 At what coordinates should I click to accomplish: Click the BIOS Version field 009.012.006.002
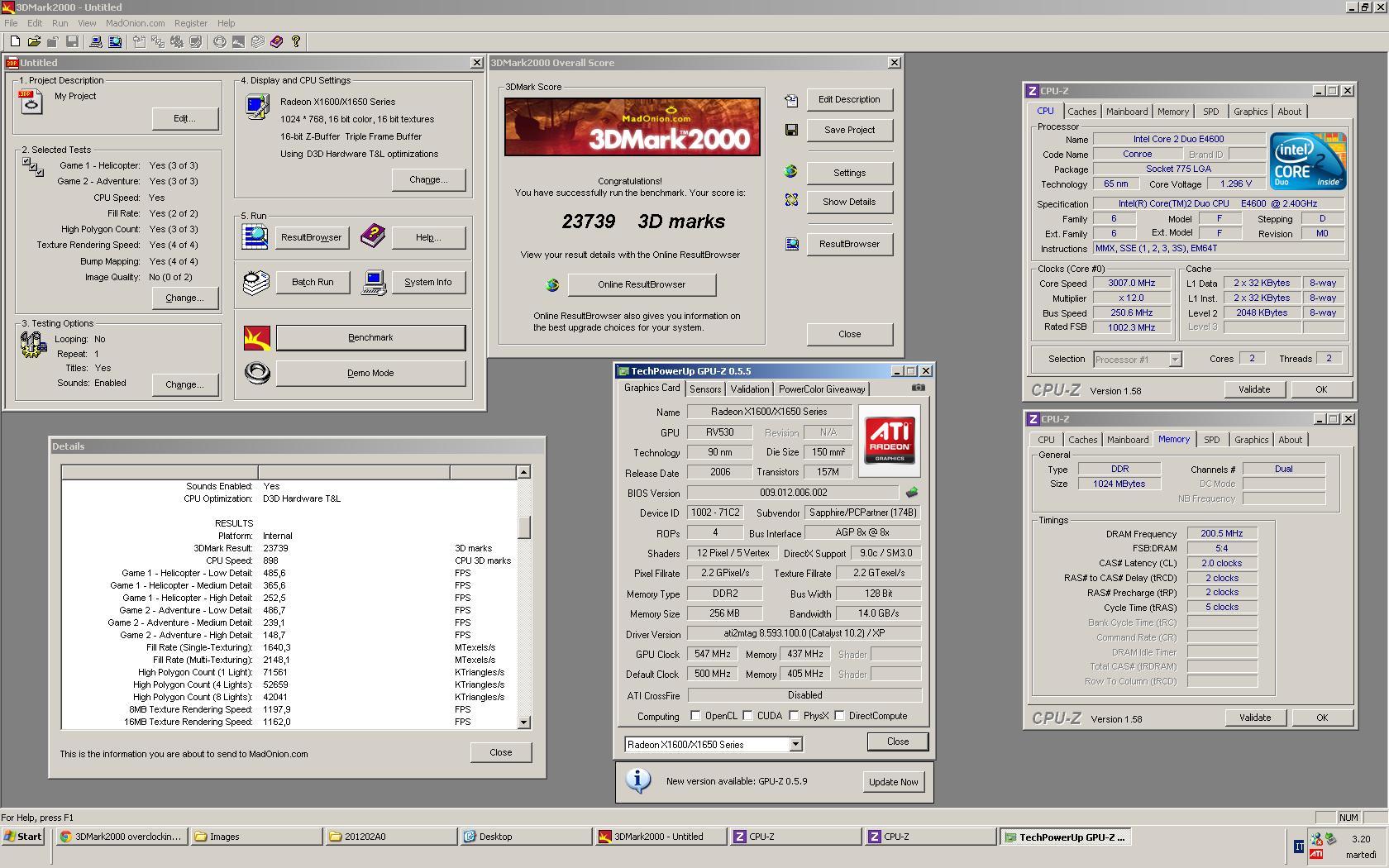click(x=793, y=493)
